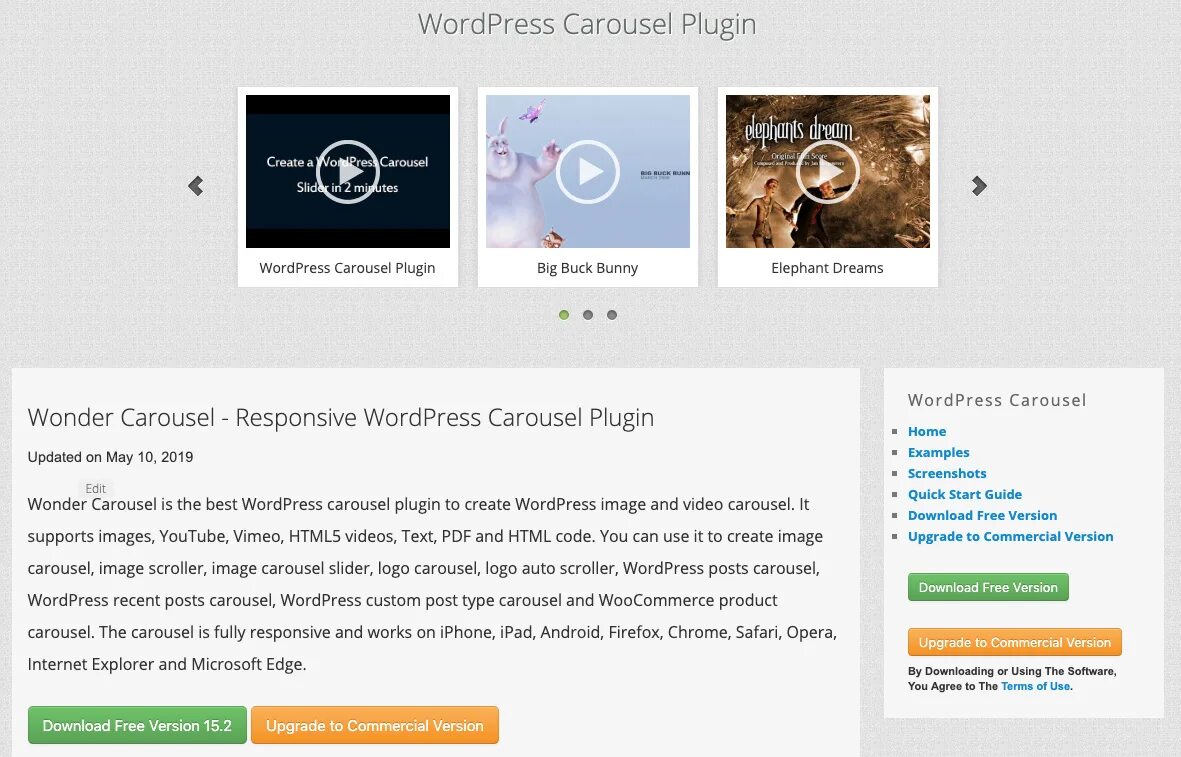Click the Download Free Version 15.2 button
The width and height of the screenshot is (1181, 757).
pos(137,725)
